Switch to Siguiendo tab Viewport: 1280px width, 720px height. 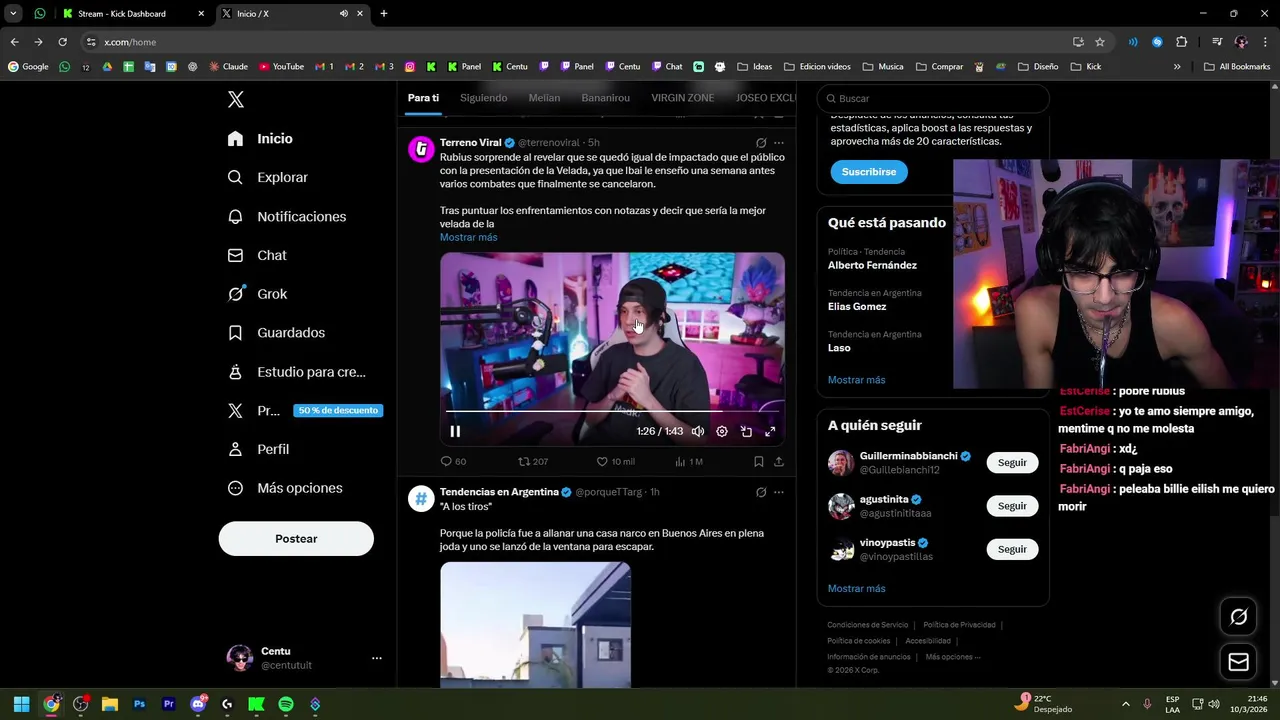[x=483, y=98]
